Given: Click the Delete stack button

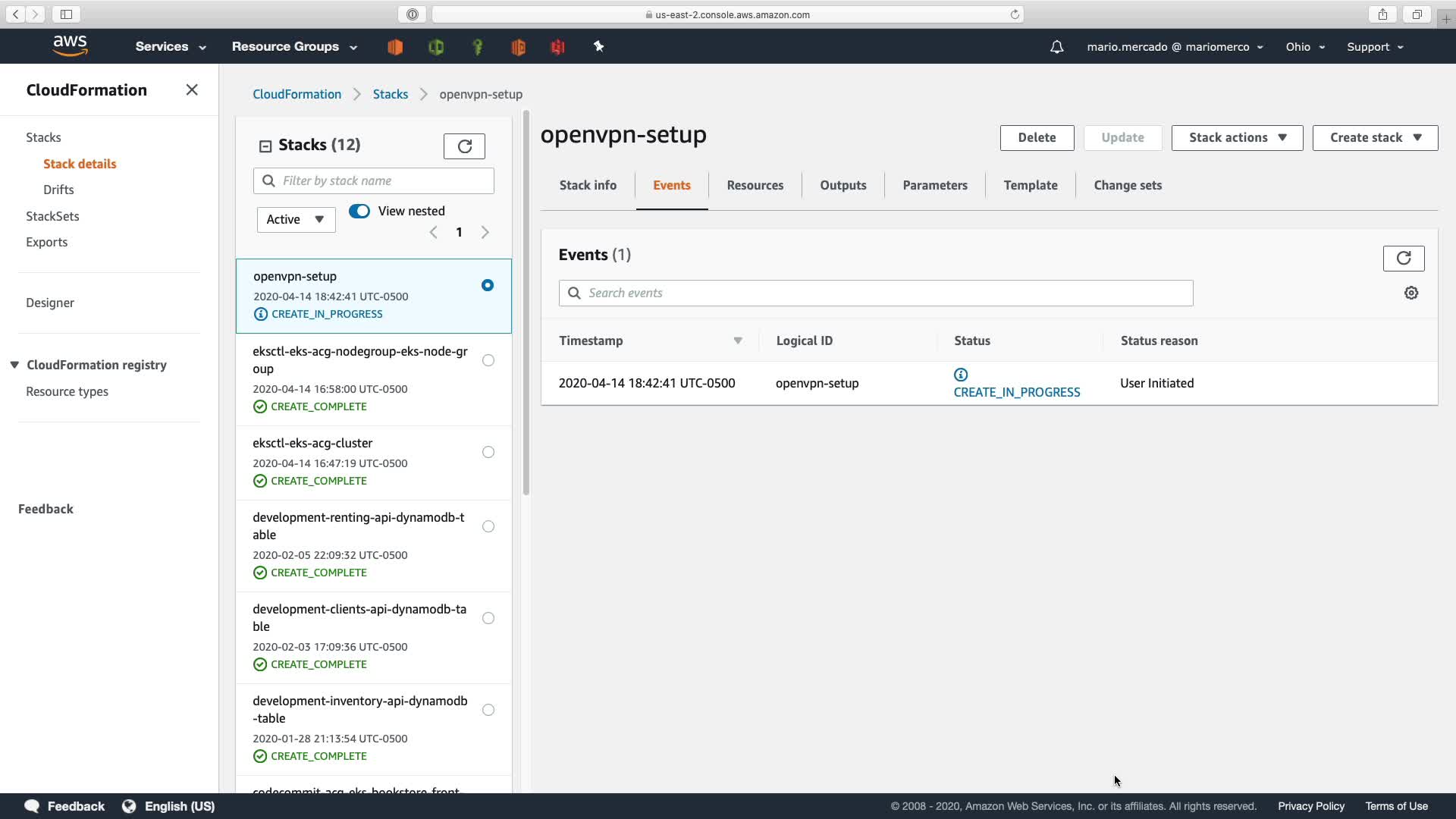Looking at the screenshot, I should 1037,138.
